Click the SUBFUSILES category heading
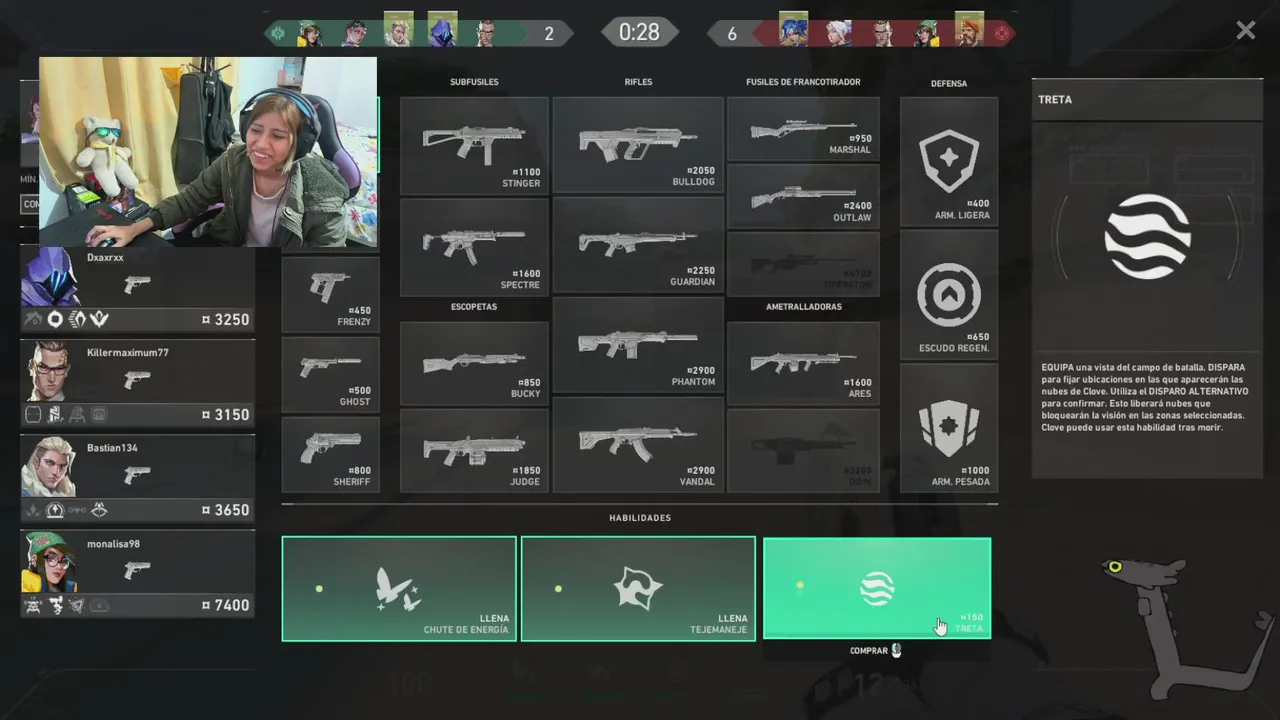 click(x=474, y=82)
